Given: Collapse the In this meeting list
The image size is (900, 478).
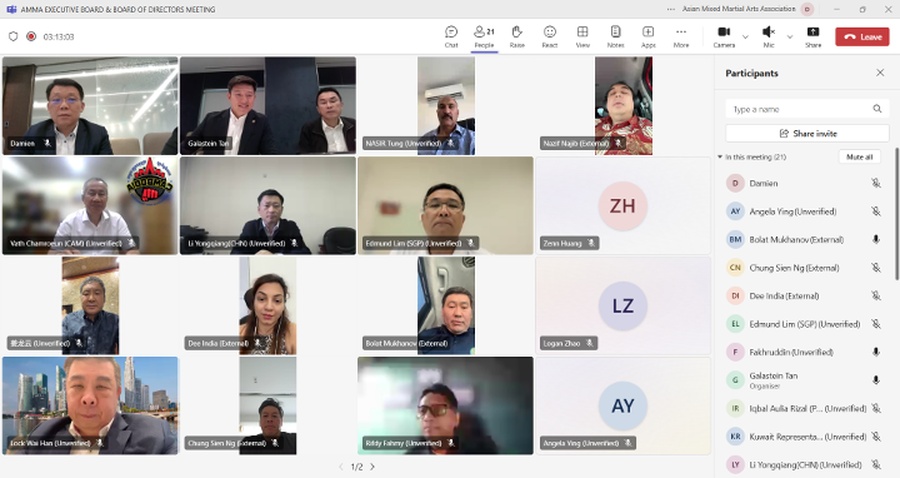Looking at the screenshot, I should point(720,157).
